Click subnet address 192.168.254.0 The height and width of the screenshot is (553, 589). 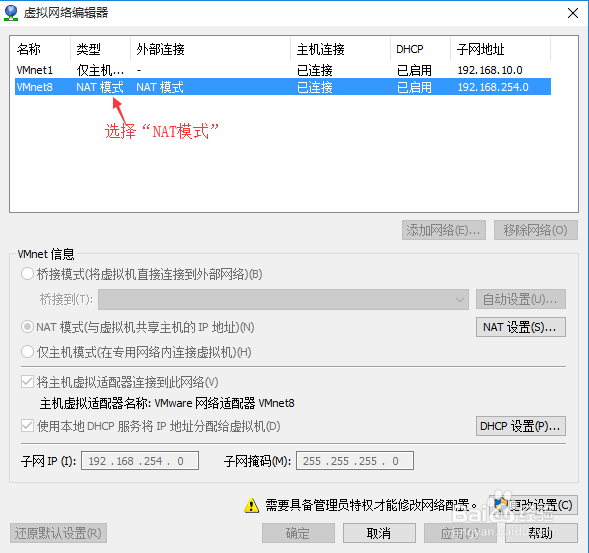[x=493, y=87]
